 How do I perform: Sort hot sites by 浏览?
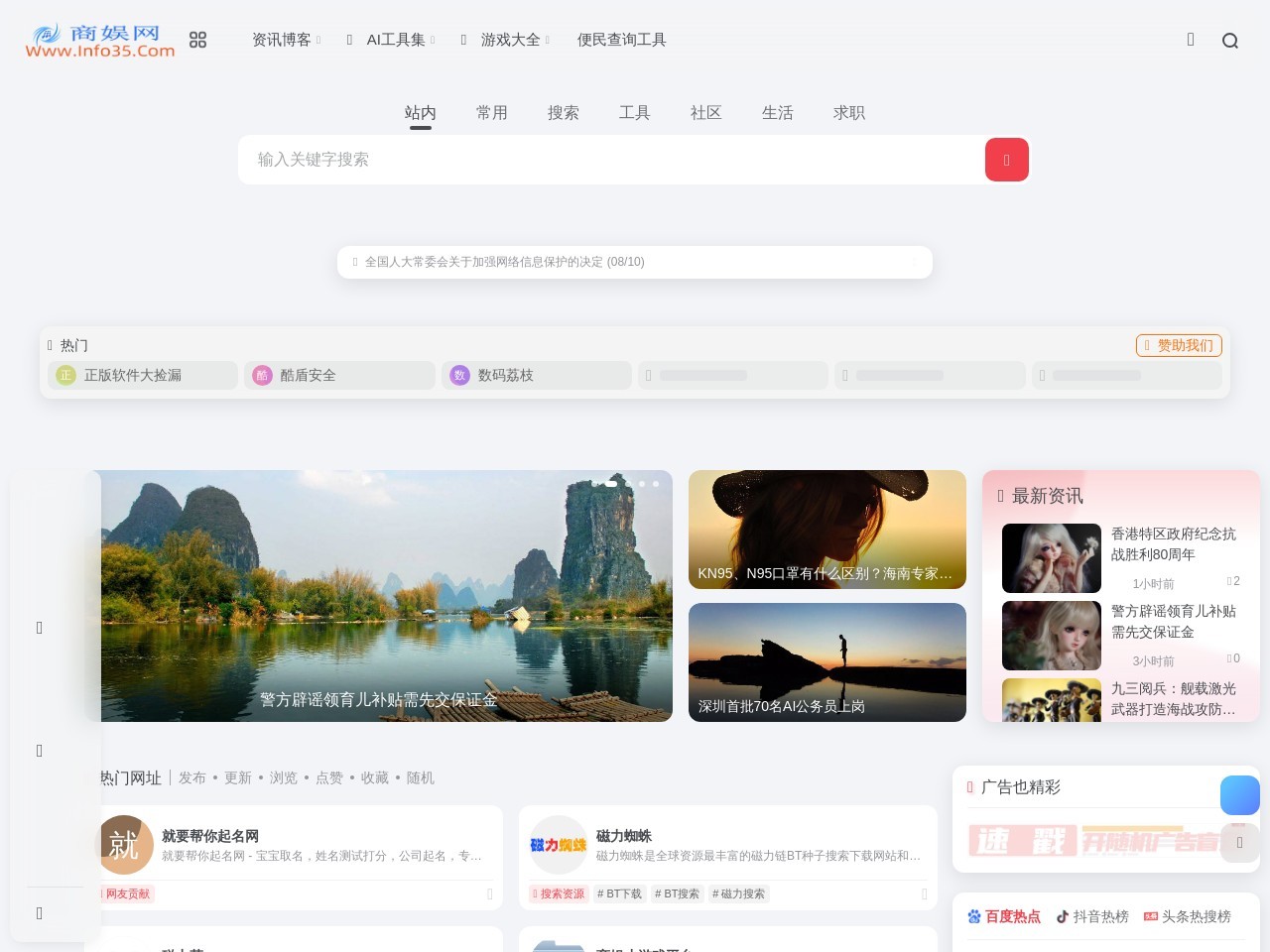click(284, 778)
